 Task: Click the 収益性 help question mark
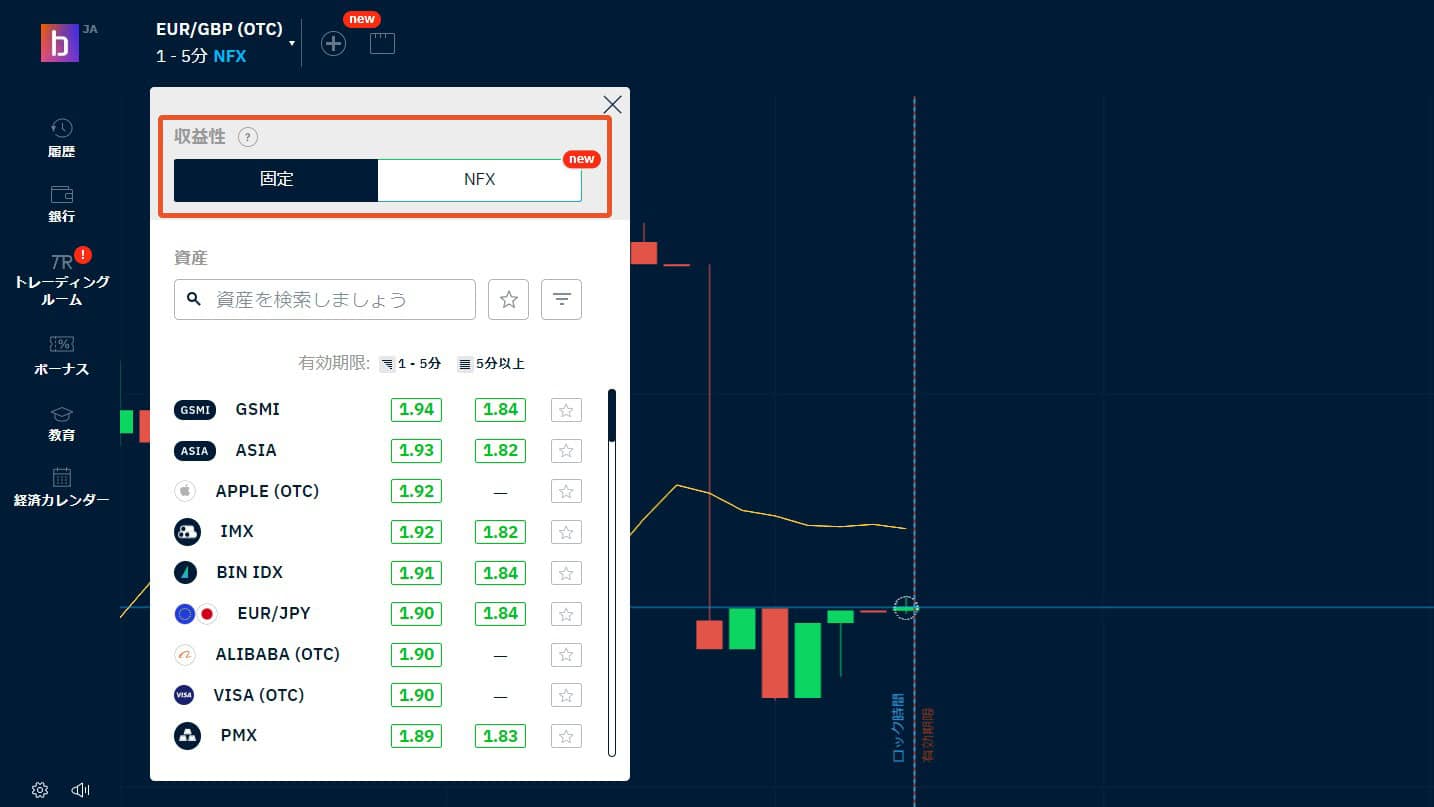248,138
